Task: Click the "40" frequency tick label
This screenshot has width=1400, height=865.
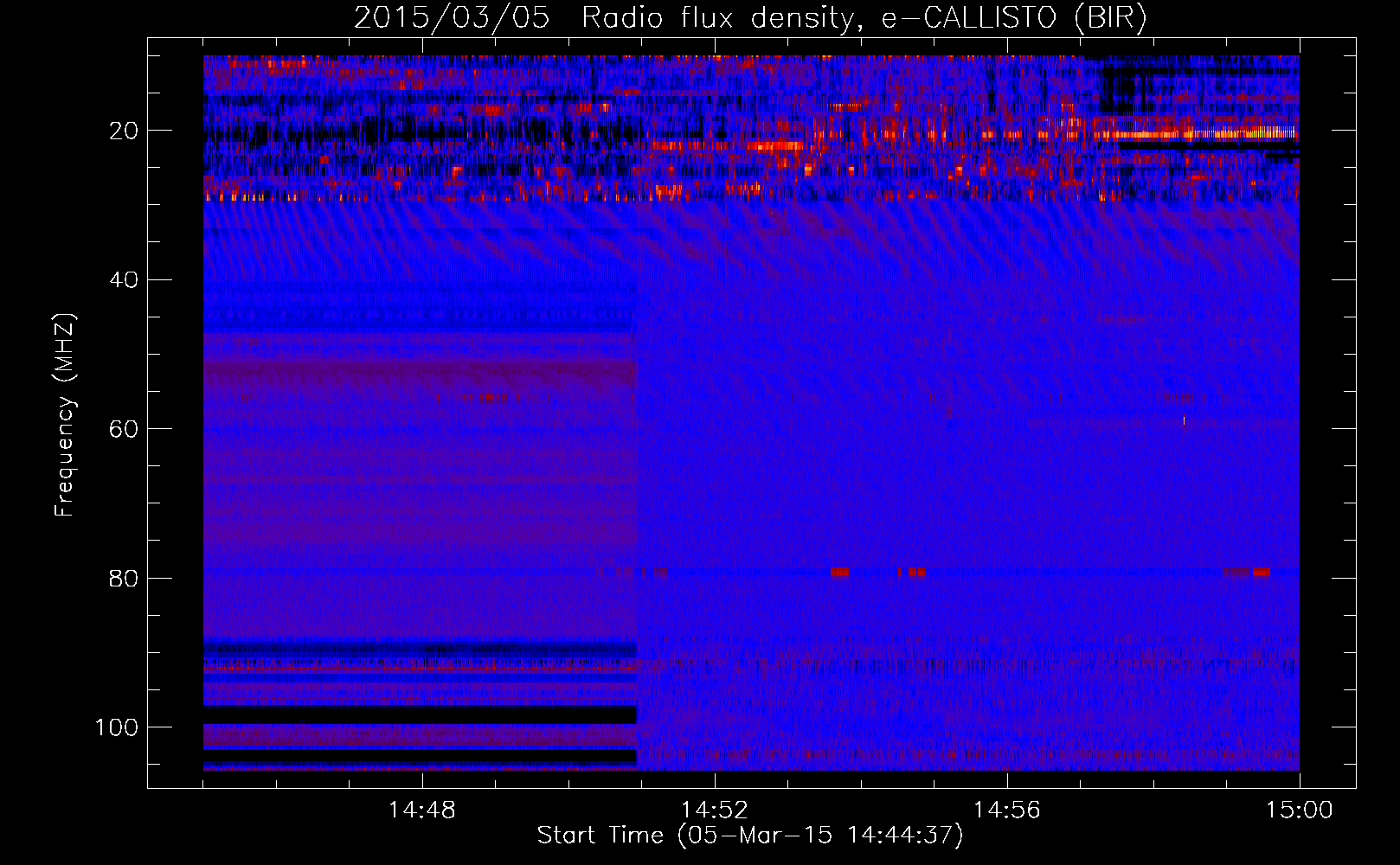Action: point(124,280)
